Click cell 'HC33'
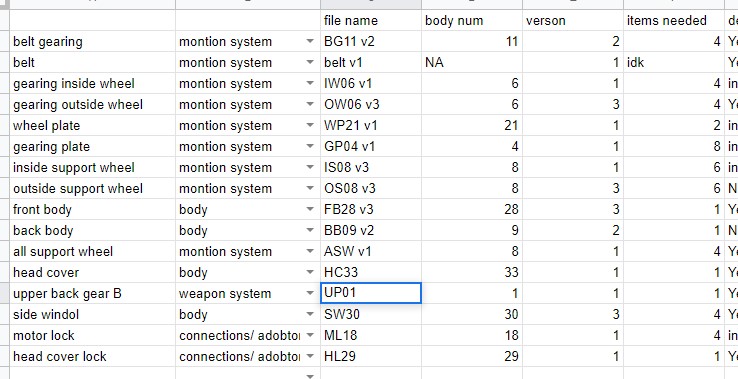The height and width of the screenshot is (379, 738). click(371, 272)
